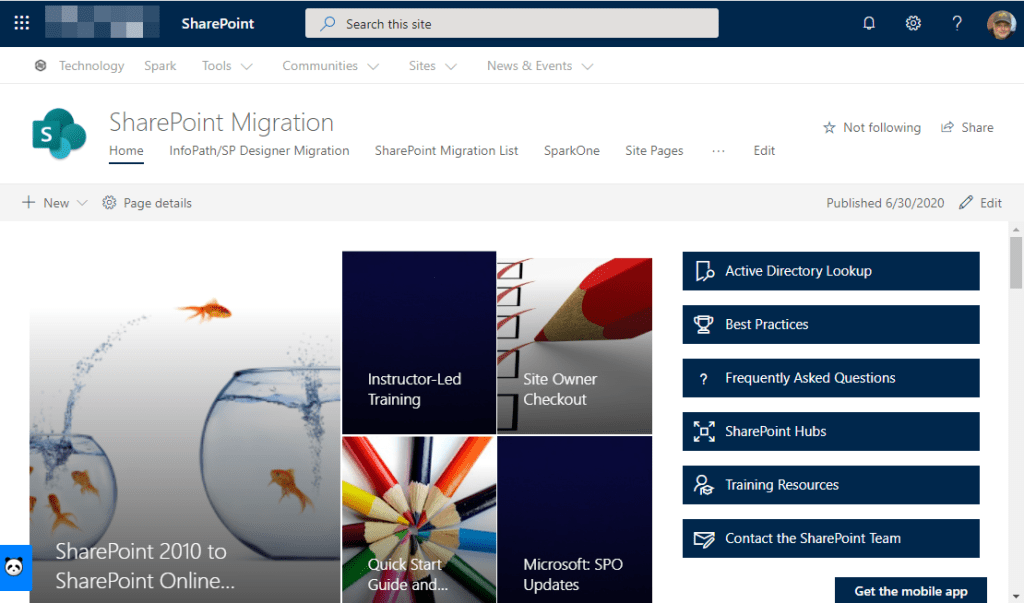Open the settings gear icon
The height and width of the screenshot is (603, 1024).
point(913,23)
